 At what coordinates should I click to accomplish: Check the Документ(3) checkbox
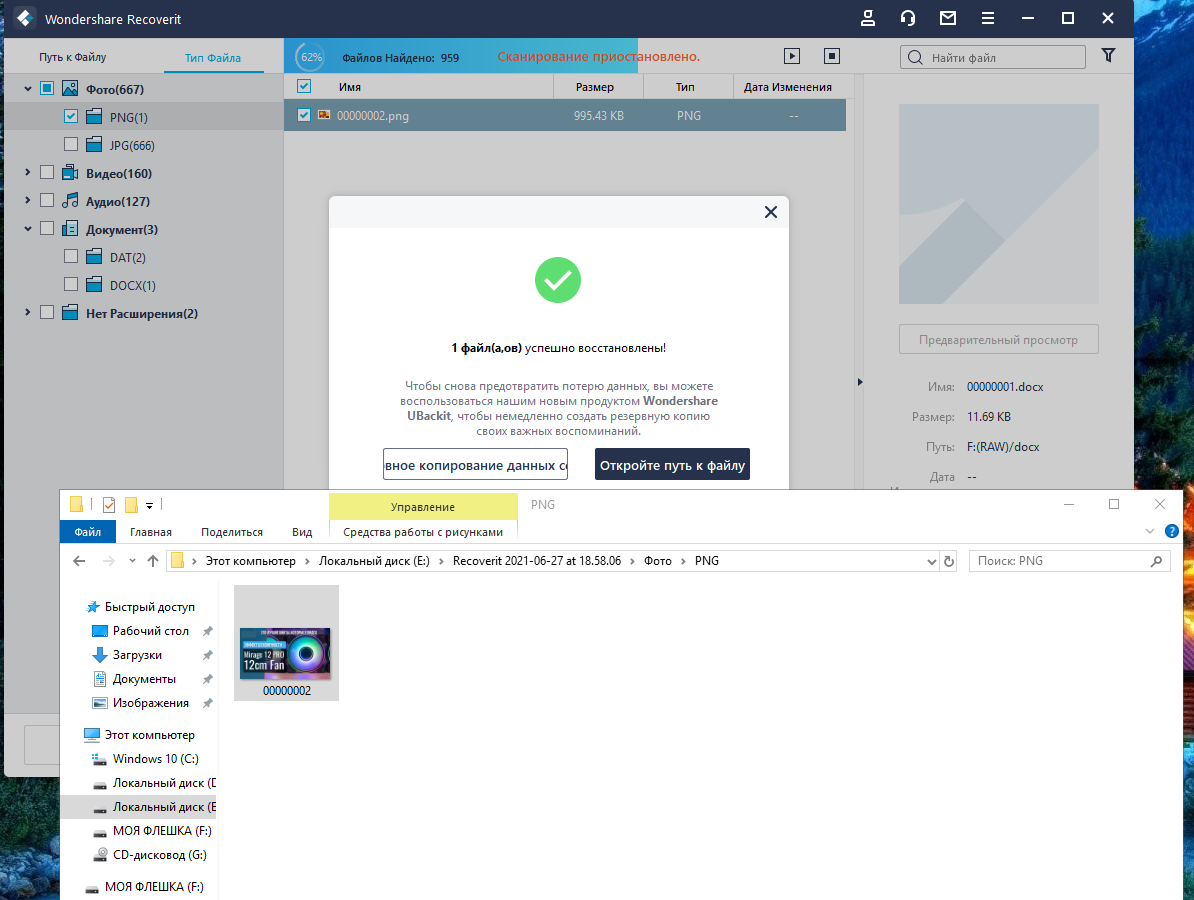[x=46, y=228]
